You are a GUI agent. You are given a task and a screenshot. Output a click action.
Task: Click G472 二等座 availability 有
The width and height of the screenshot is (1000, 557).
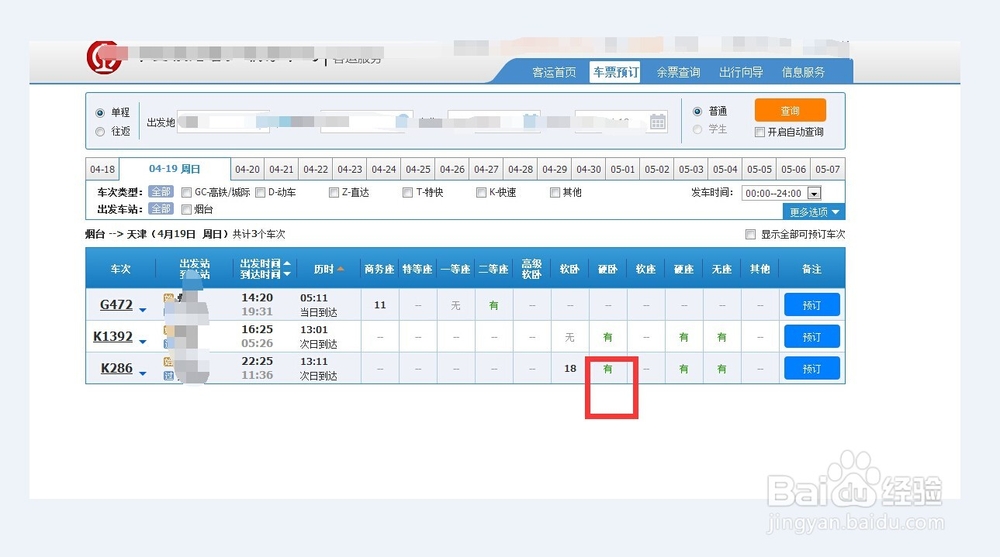pos(494,306)
